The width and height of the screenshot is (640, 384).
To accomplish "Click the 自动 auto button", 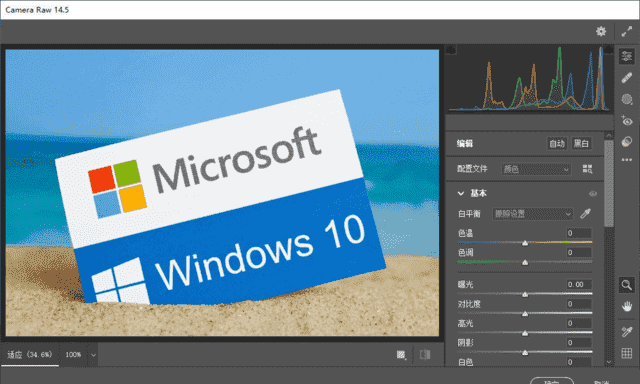I will pyautogui.click(x=557, y=144).
